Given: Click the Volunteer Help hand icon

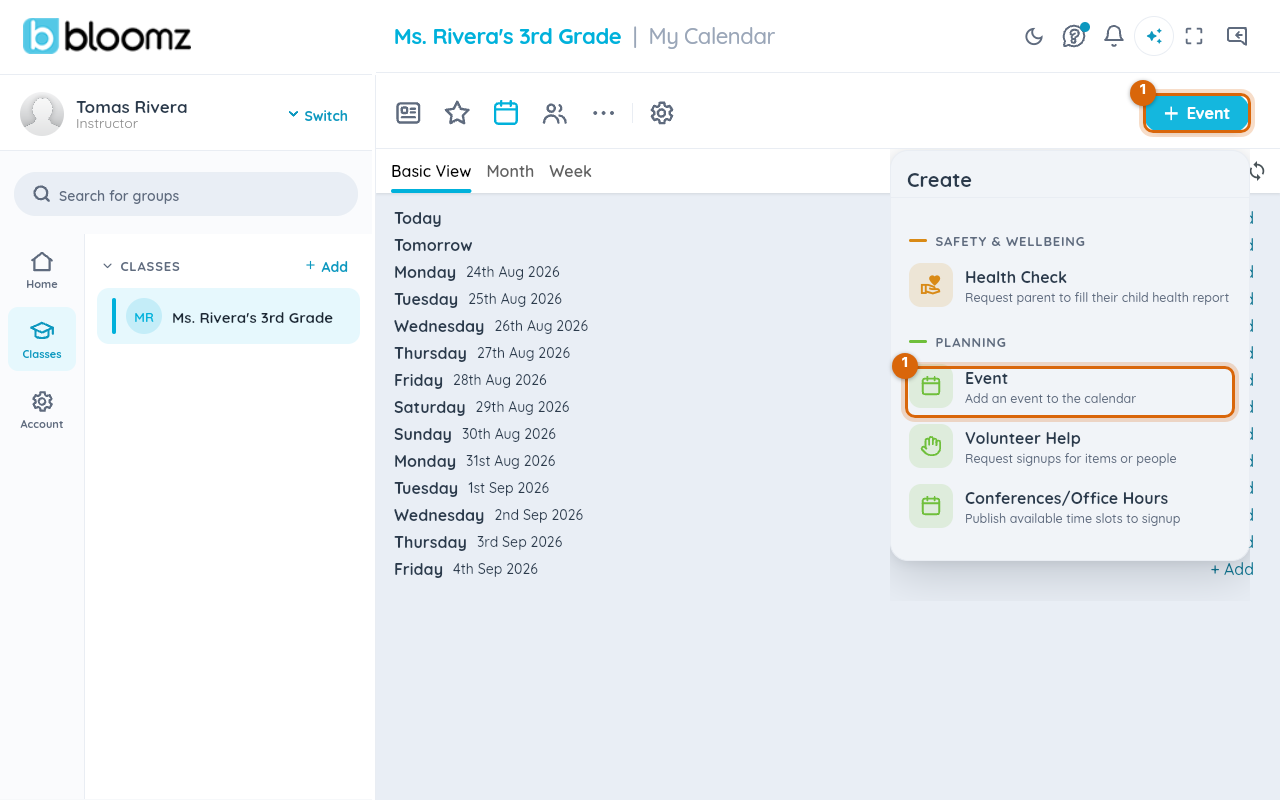Looking at the screenshot, I should [931, 446].
